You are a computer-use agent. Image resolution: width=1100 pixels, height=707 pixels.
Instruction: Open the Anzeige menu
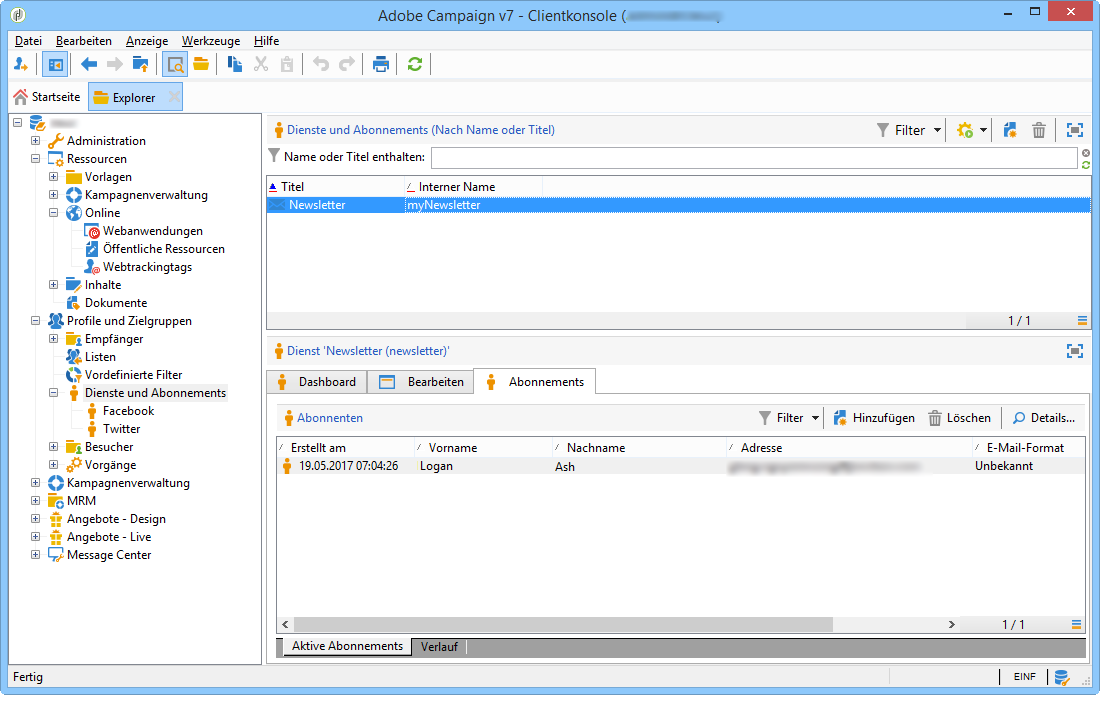coord(147,41)
